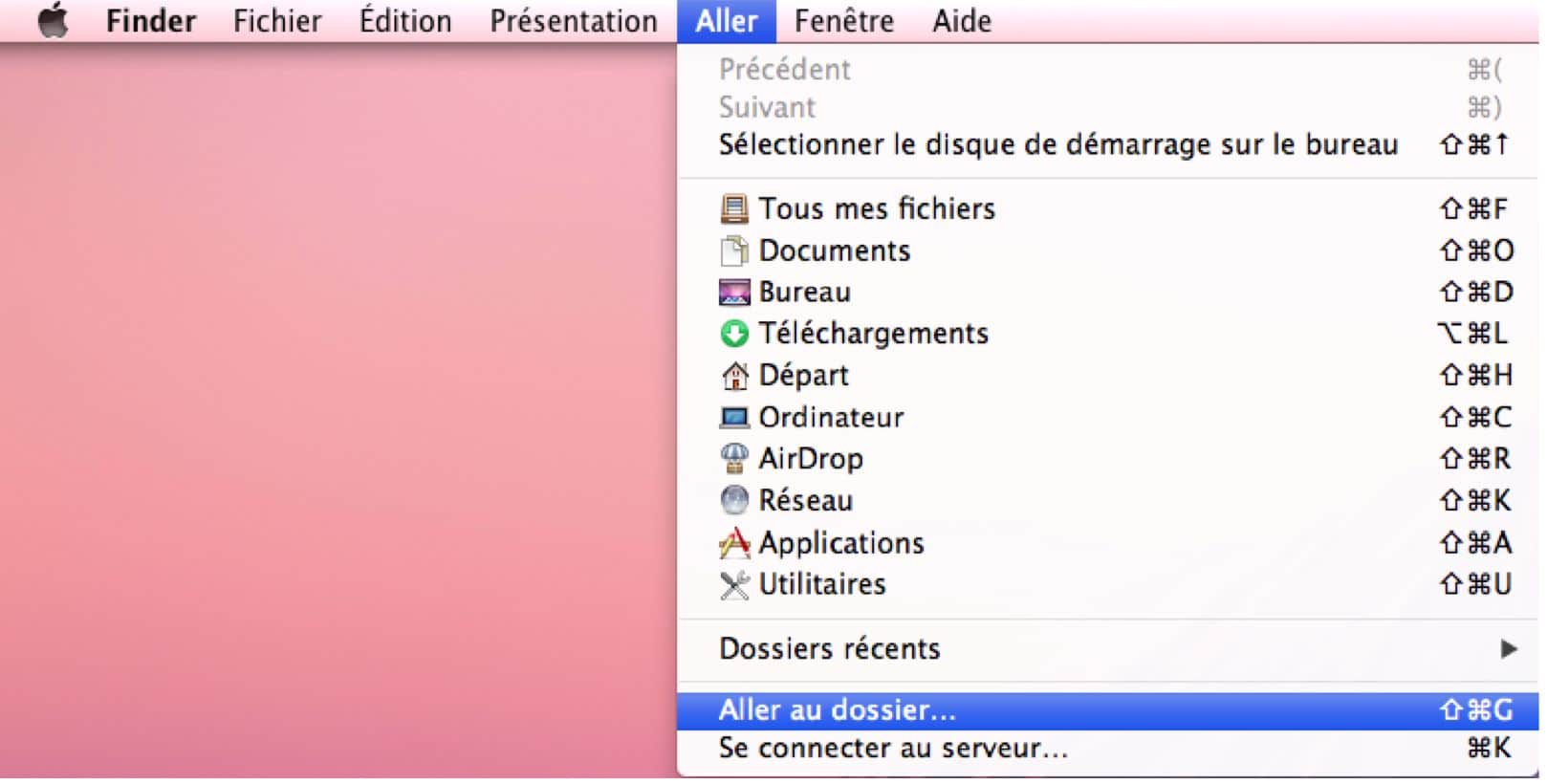The height and width of the screenshot is (784, 1547).
Task: Click the green Téléchargements arrow icon
Action: coord(734,334)
